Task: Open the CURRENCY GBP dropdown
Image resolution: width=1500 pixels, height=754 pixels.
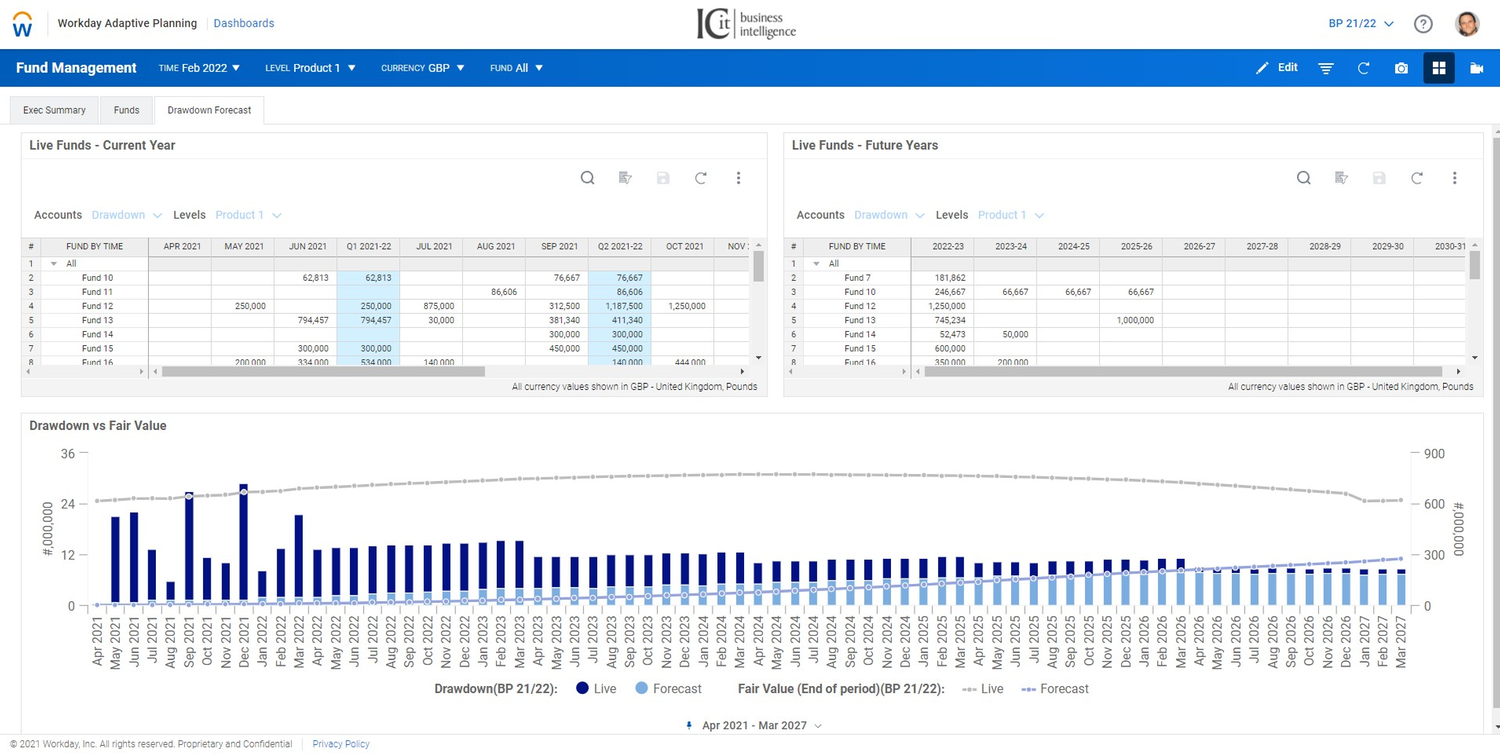Action: coord(422,67)
